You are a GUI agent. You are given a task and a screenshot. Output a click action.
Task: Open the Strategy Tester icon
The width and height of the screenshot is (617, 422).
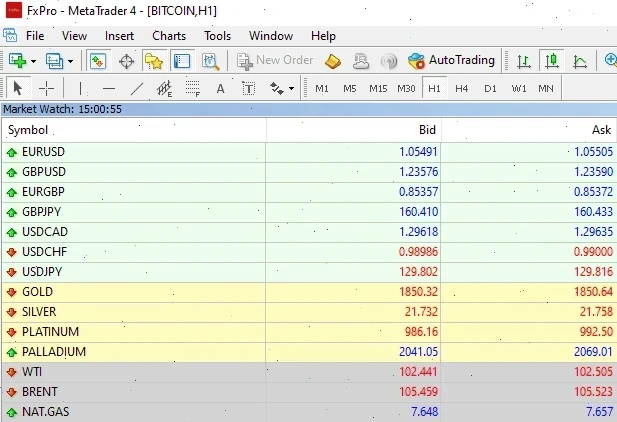(210, 61)
